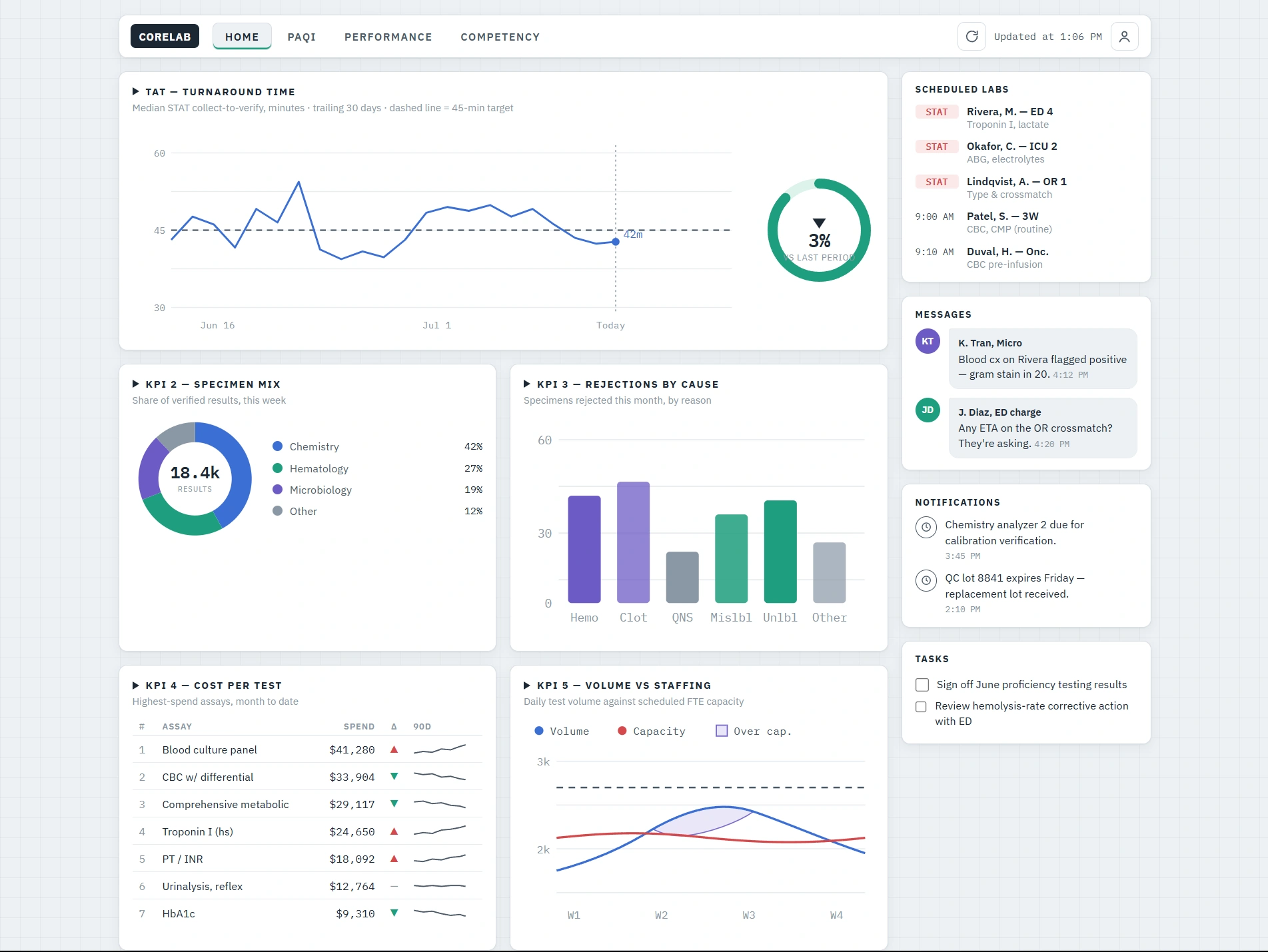The image size is (1268, 952).
Task: Click clock icon beside QC lot 8841 notification
Action: pyautogui.click(x=926, y=581)
